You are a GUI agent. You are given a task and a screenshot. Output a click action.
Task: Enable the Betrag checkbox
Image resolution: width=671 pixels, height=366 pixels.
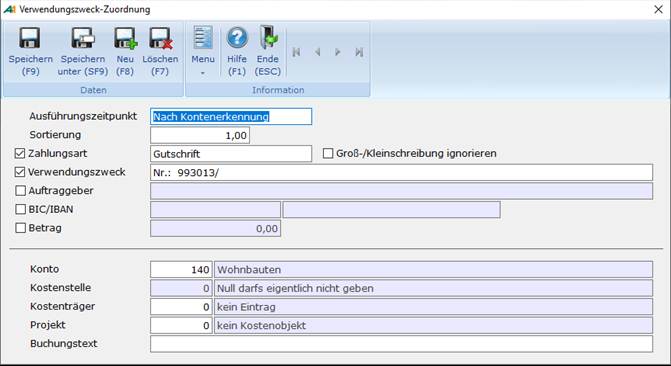20,228
